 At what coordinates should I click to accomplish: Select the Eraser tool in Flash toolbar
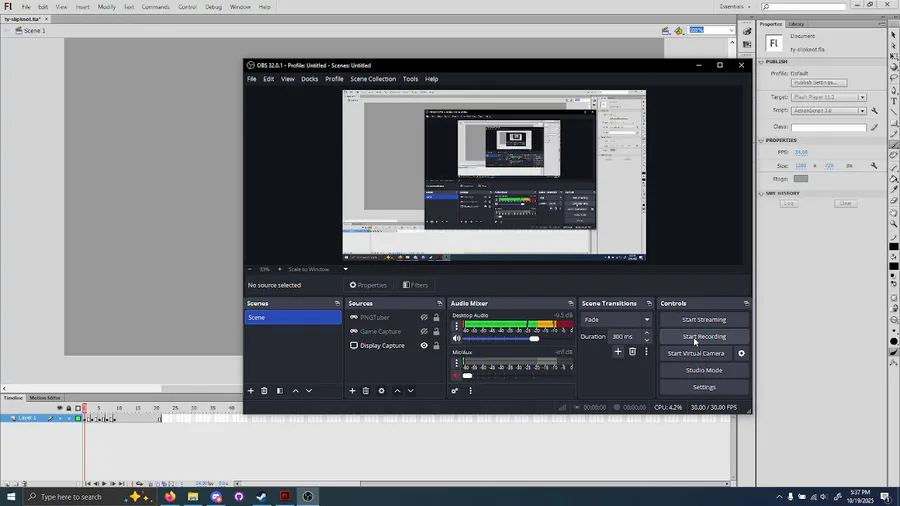[894, 201]
